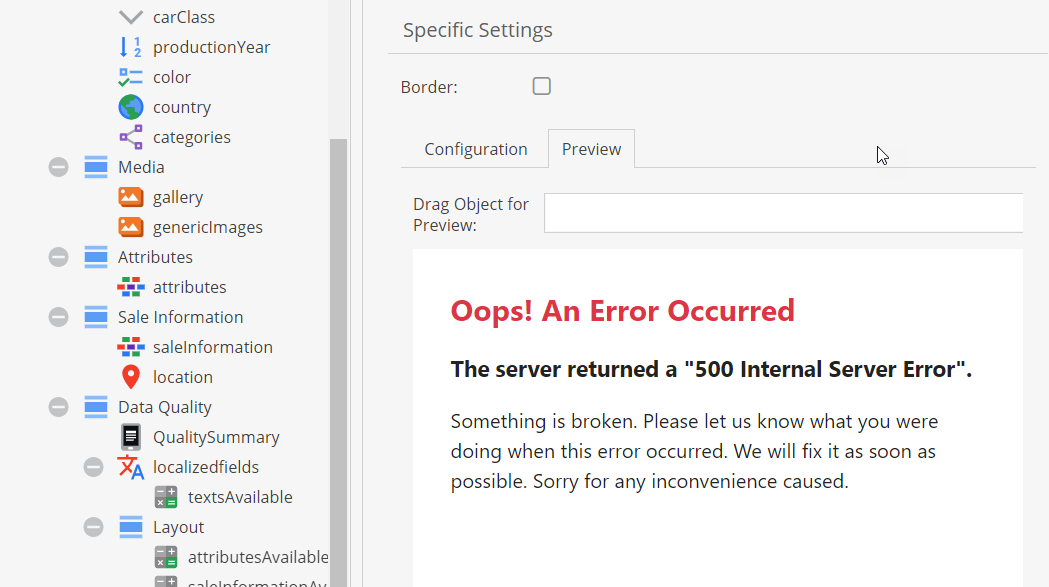Collapse the Attributes tree group
The image size is (1049, 587).
[x=58, y=257]
